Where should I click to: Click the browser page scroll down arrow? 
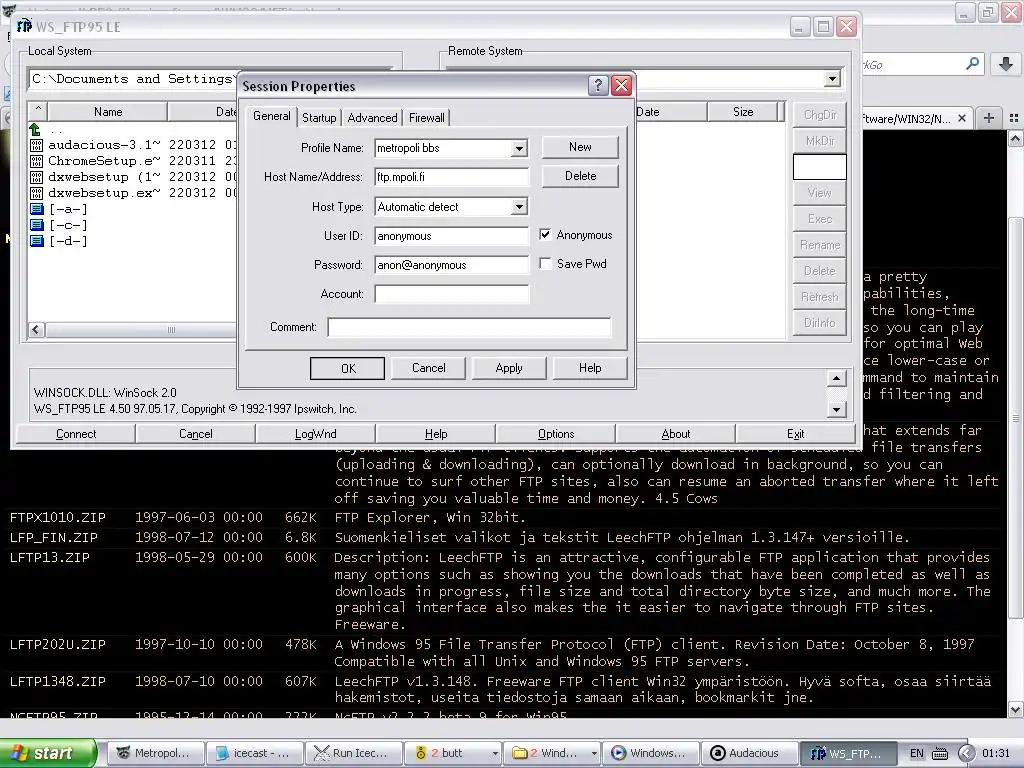coord(1016,709)
